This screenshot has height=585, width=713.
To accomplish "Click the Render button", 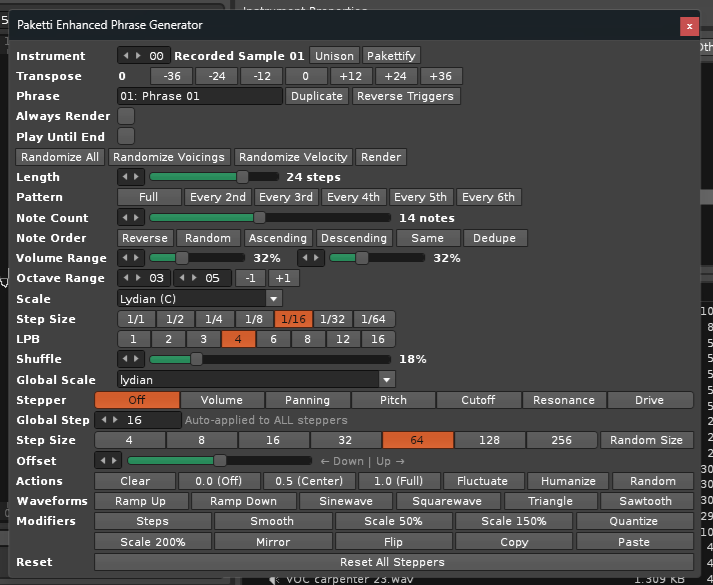I will point(381,157).
